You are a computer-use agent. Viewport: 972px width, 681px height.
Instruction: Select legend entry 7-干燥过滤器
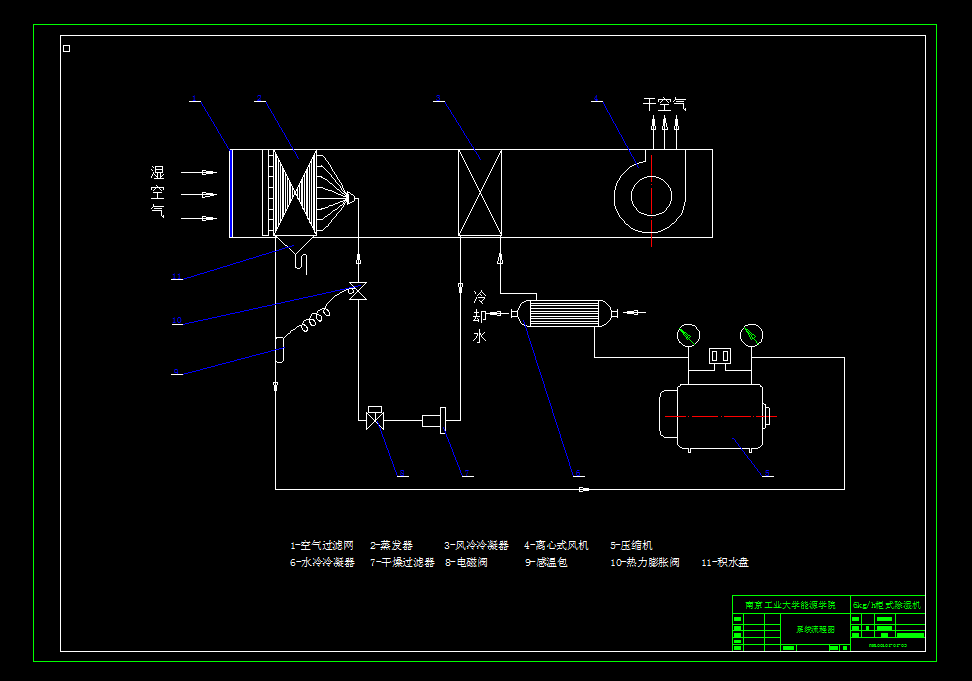[402, 562]
